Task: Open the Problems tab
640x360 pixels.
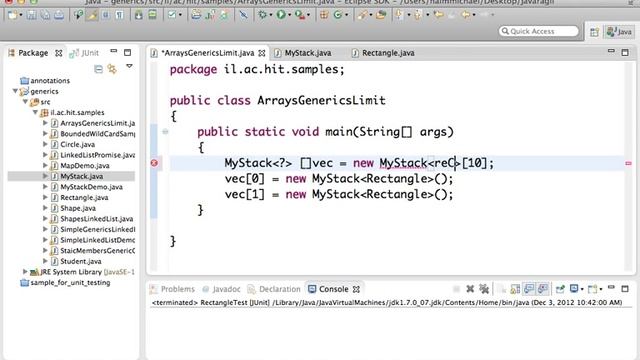Action: [x=172, y=289]
